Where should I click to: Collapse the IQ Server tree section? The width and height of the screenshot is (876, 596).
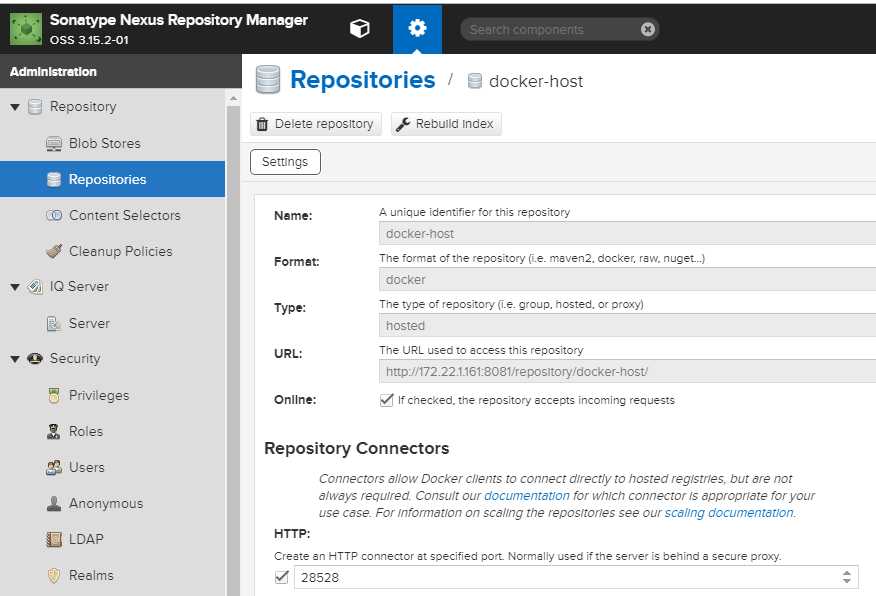click(x=15, y=287)
